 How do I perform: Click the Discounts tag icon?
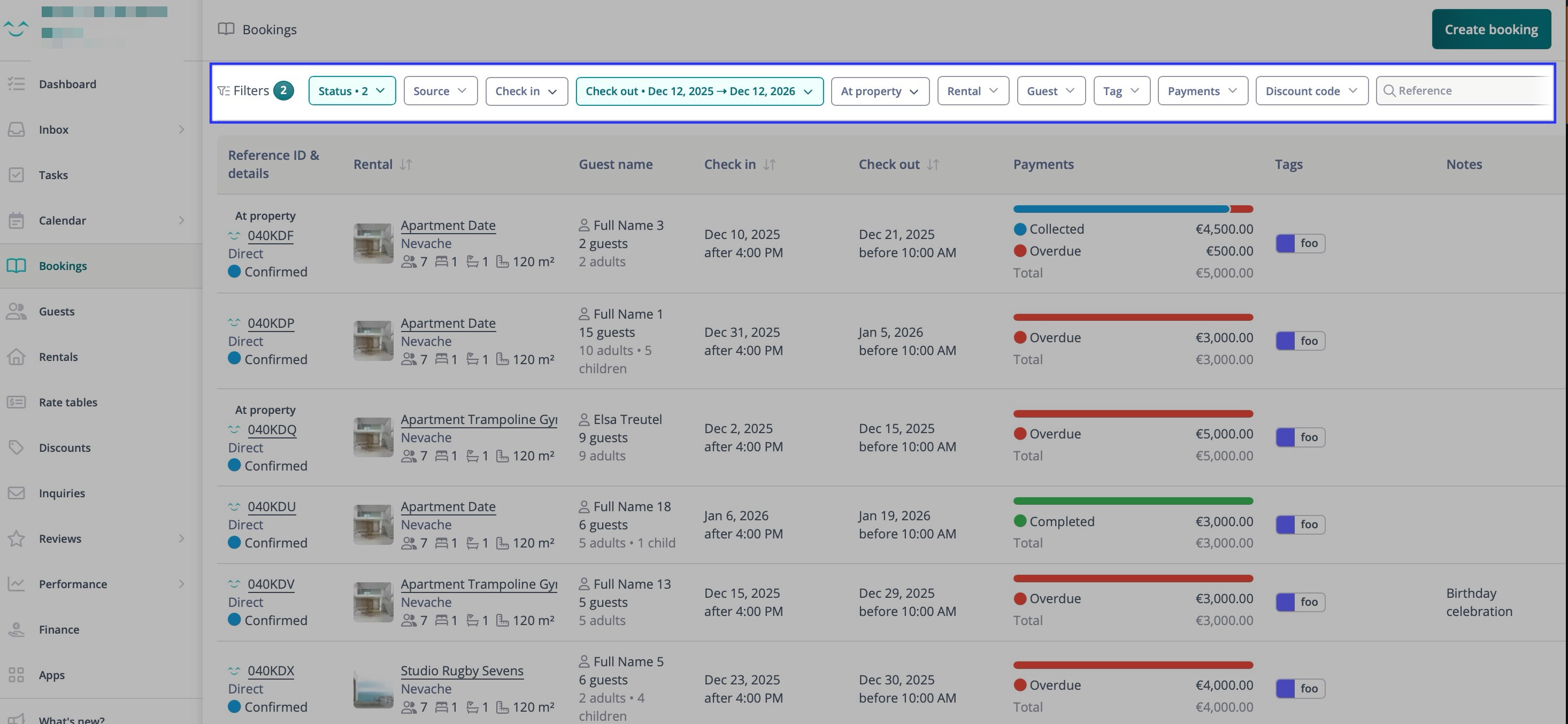pyautogui.click(x=17, y=448)
